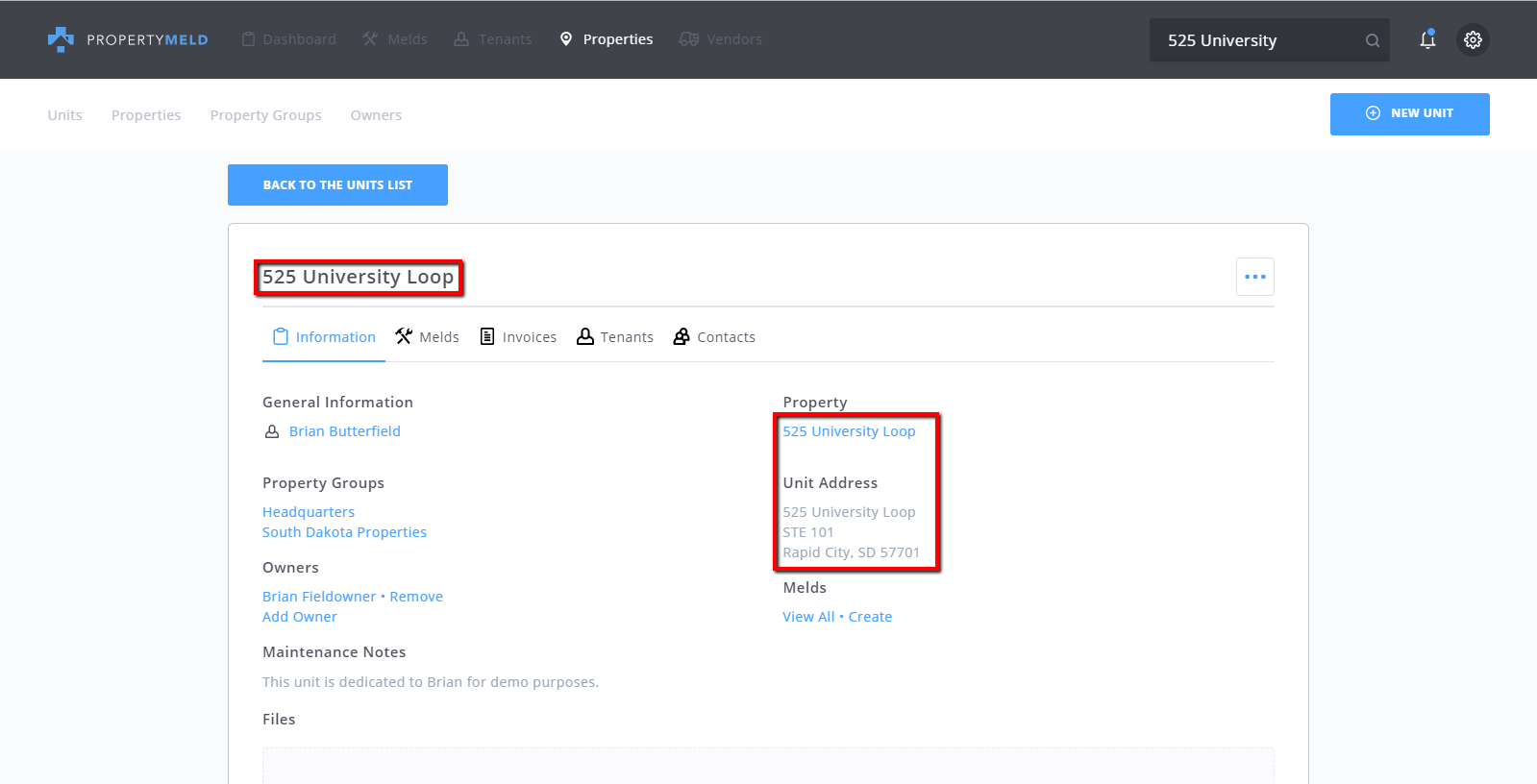Image resolution: width=1537 pixels, height=784 pixels.
Task: Open Headquarters property group link
Action: pyautogui.click(x=309, y=512)
